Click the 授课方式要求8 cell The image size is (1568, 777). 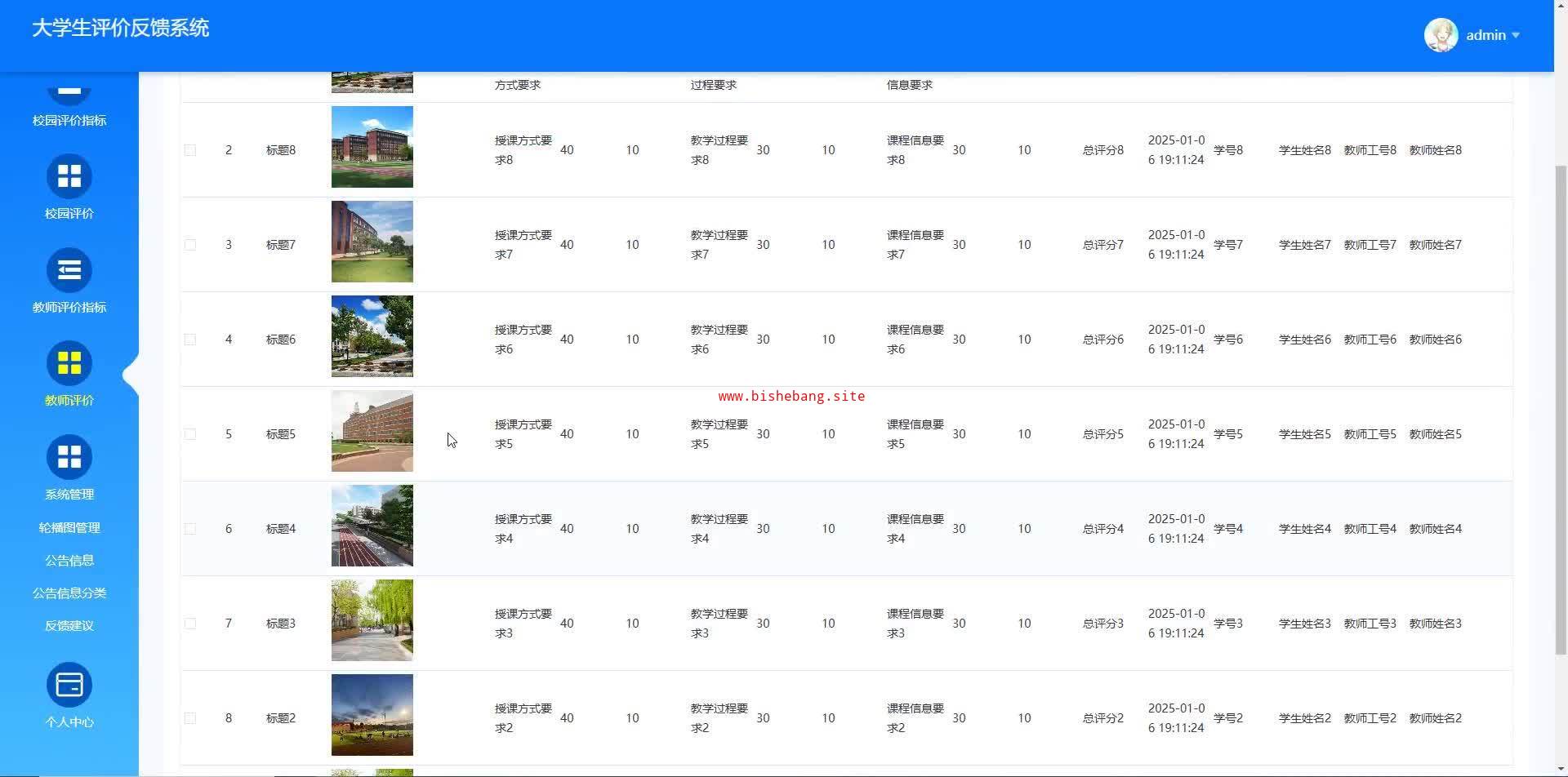coord(523,150)
